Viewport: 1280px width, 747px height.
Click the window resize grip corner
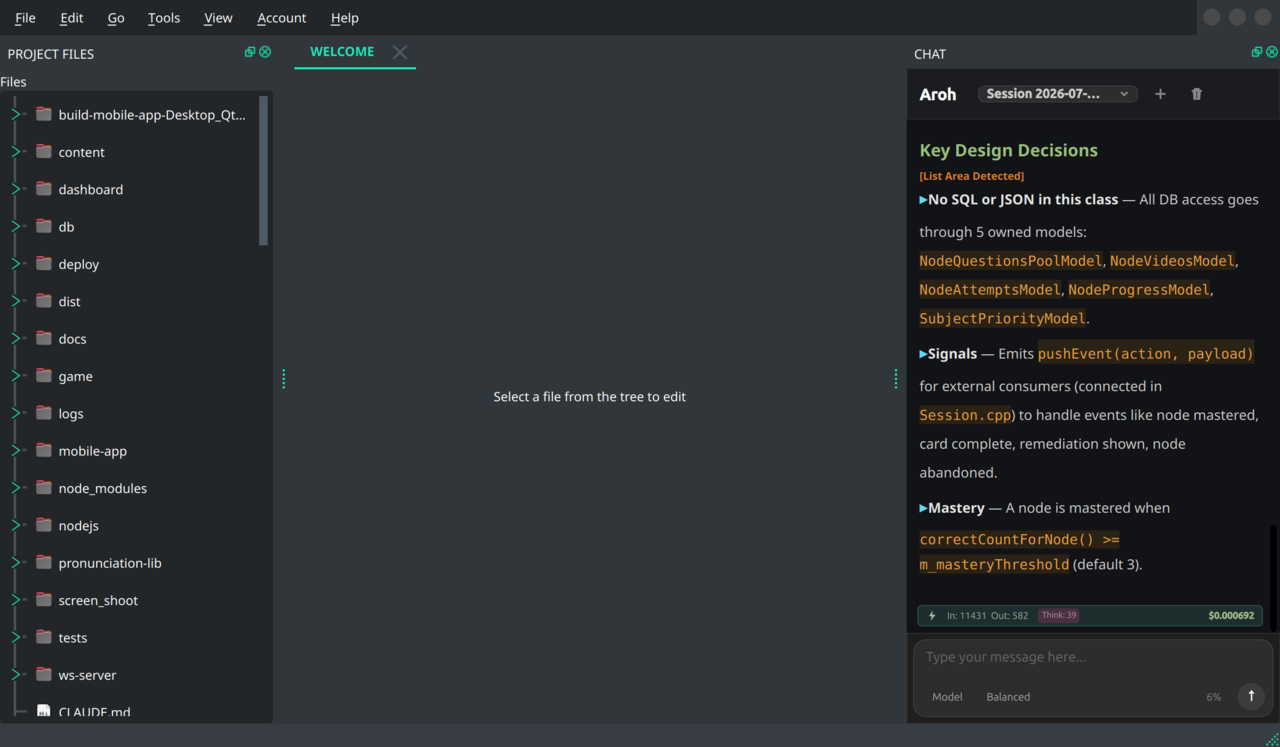coord(1272,739)
